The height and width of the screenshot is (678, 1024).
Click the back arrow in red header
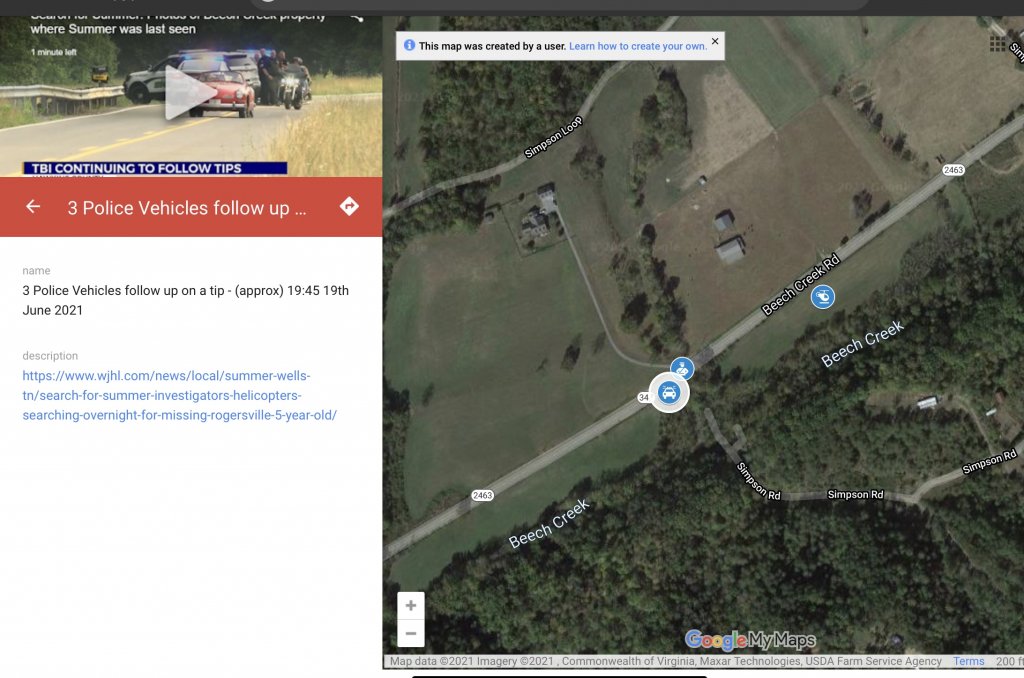pos(33,206)
